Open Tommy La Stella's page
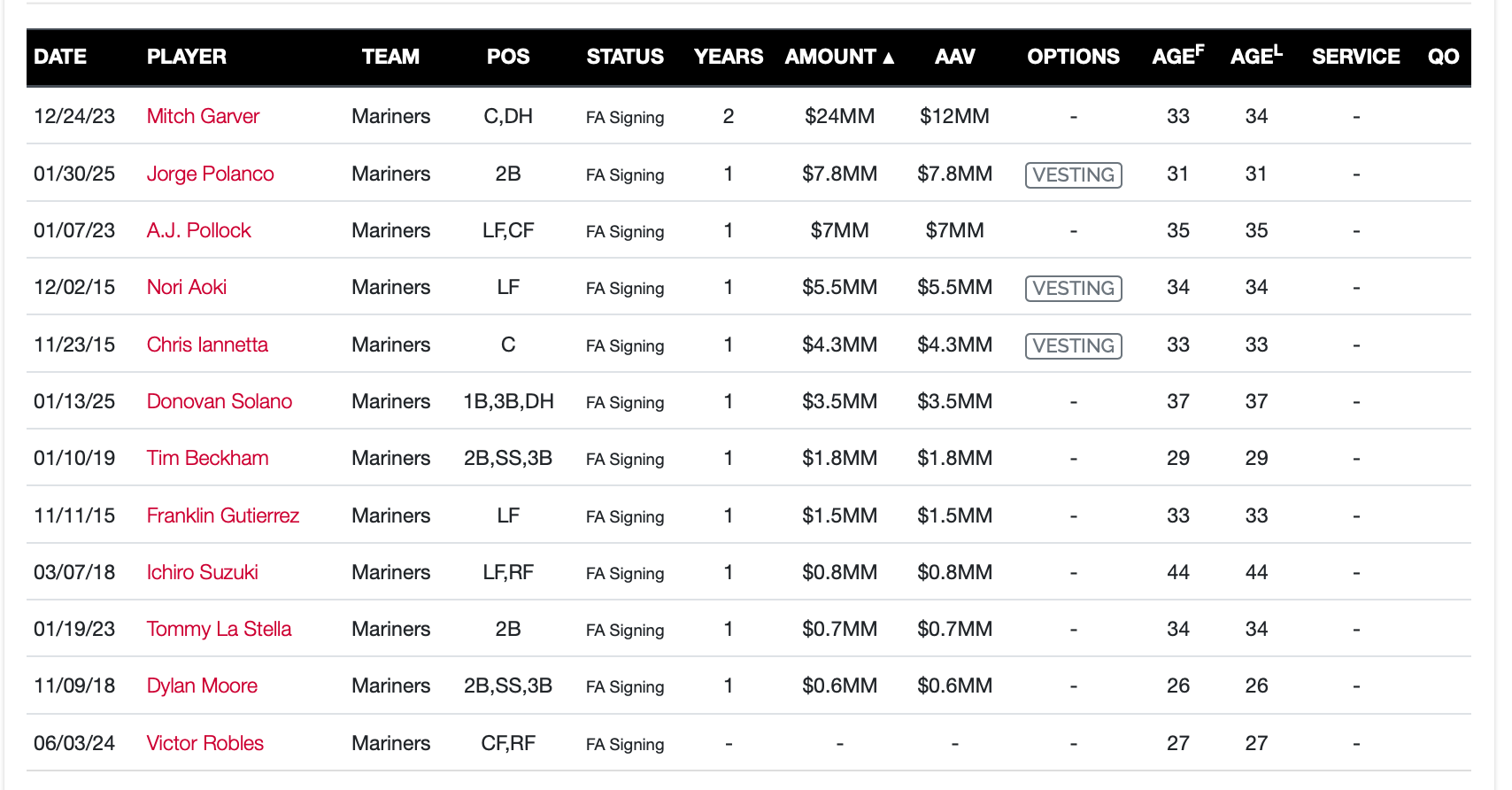The height and width of the screenshot is (790, 1512). coord(219,629)
